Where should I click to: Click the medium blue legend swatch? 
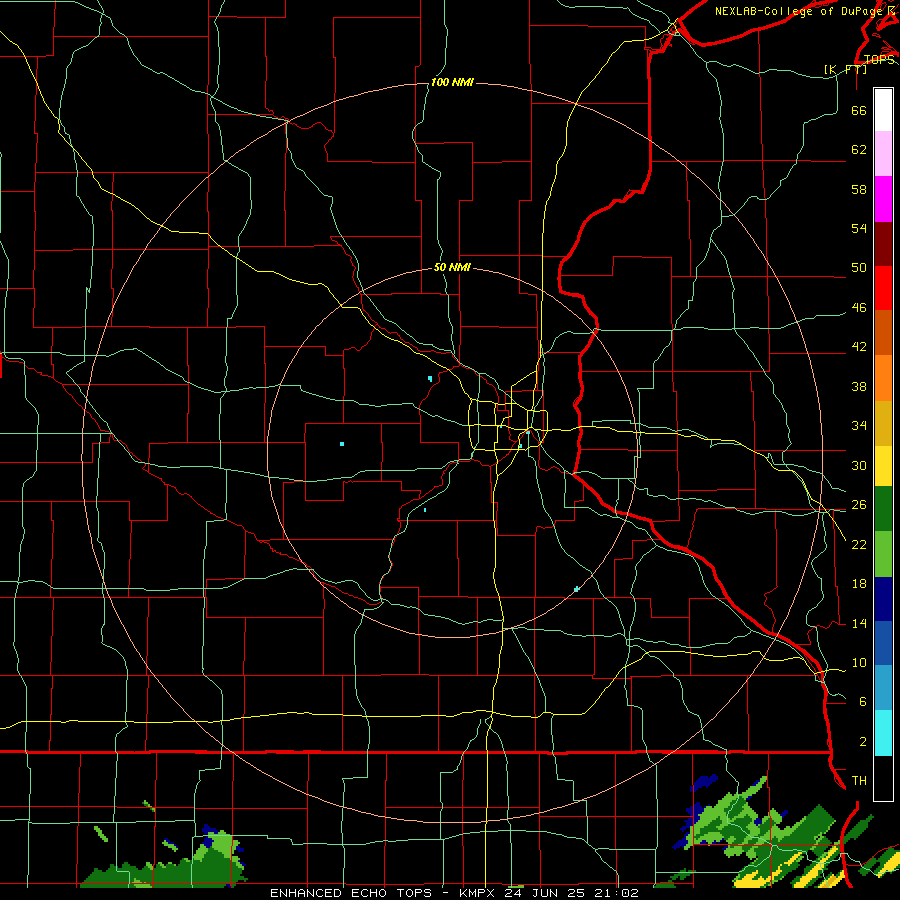(883, 644)
